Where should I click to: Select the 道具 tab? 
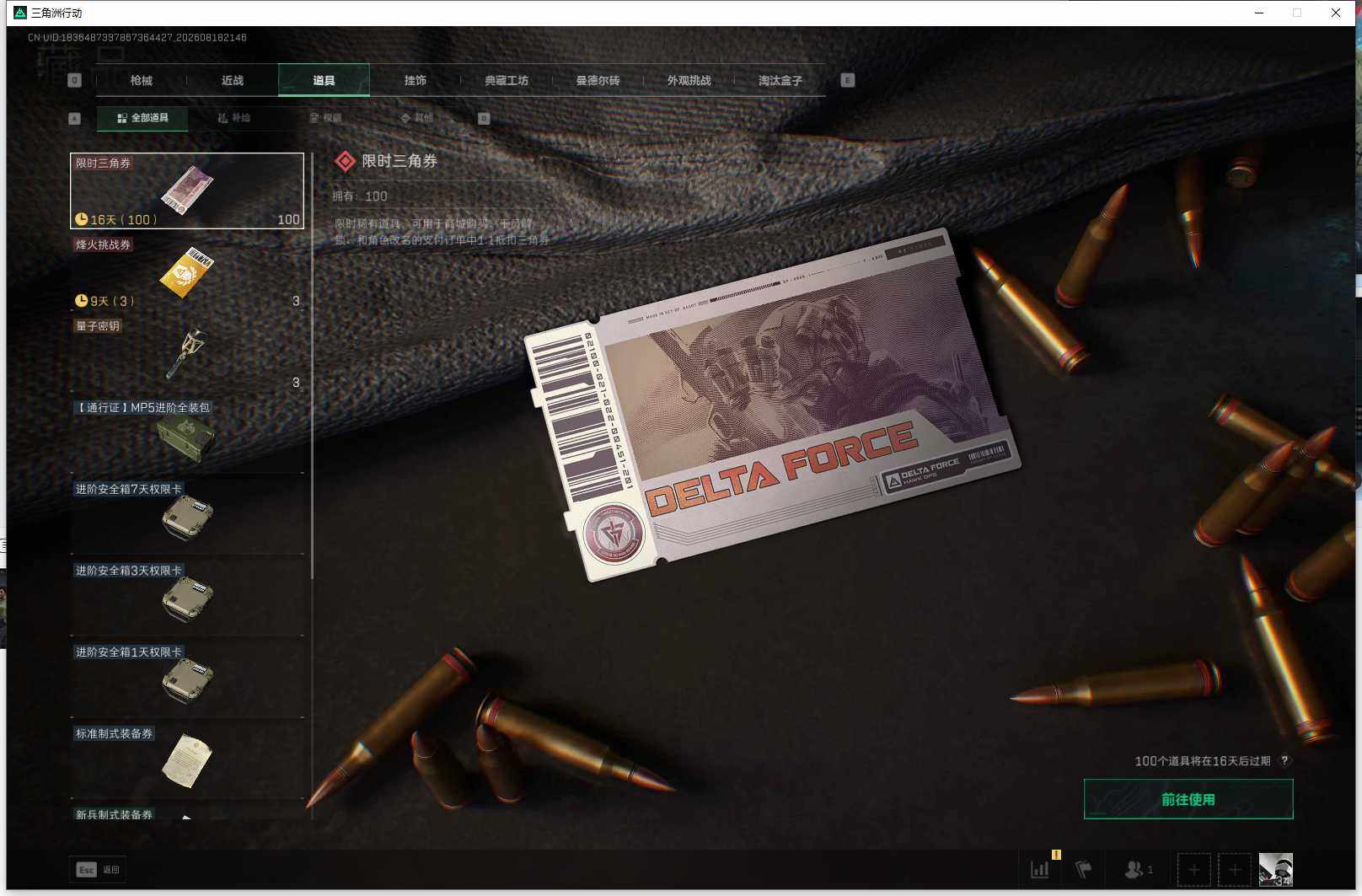coord(324,80)
